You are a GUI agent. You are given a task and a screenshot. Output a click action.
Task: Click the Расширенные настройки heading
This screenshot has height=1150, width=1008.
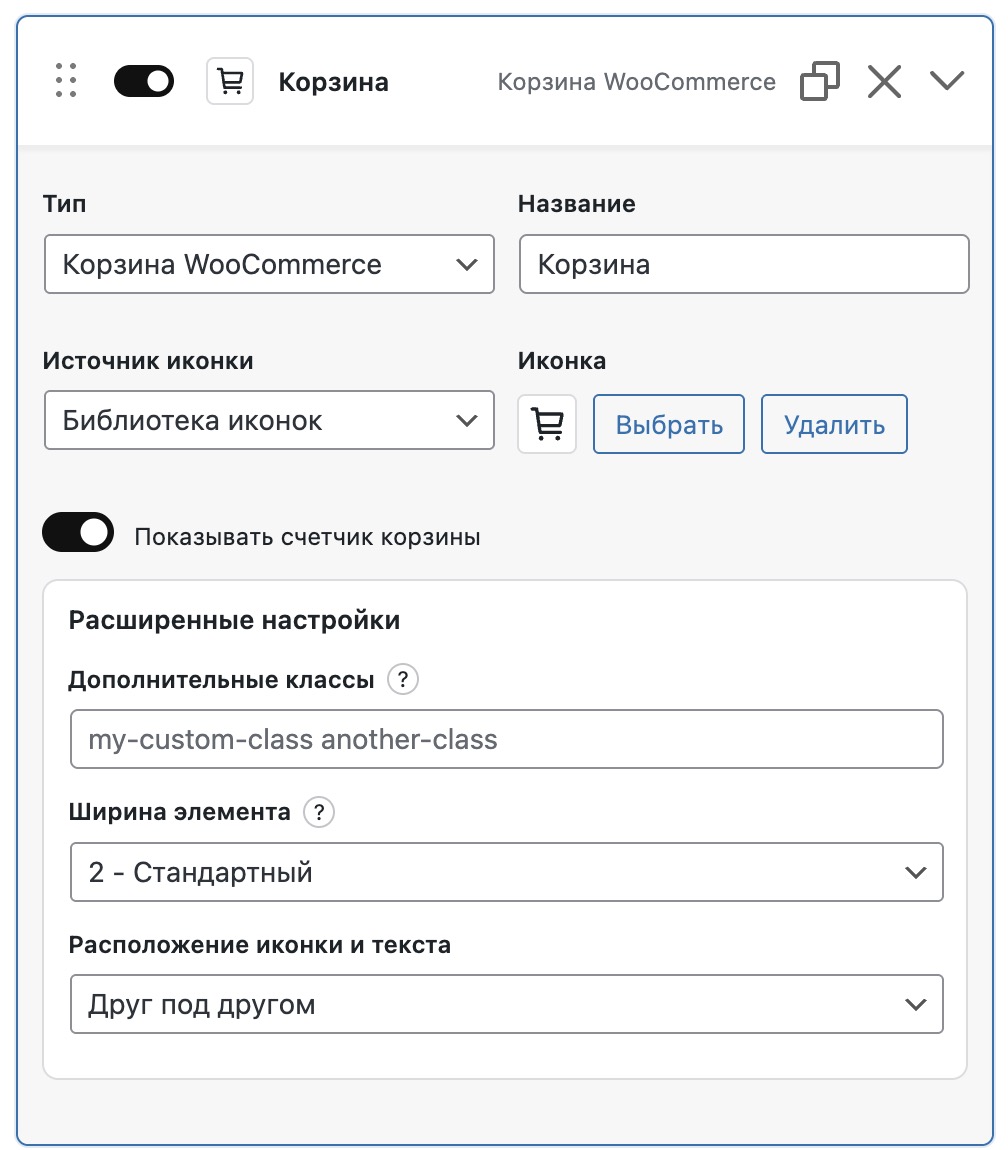(x=234, y=620)
